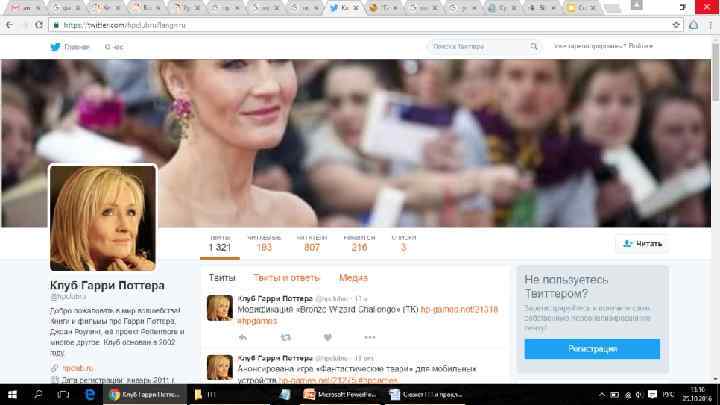Open the Списки 3 lists counter
The image size is (720, 405).
(404, 244)
